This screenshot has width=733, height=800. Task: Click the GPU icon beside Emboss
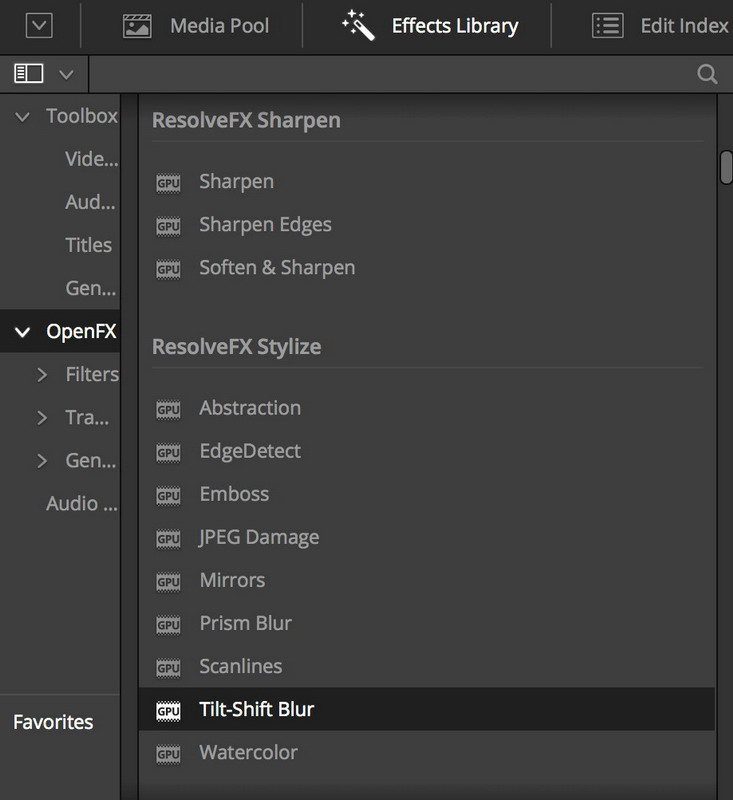pyautogui.click(x=168, y=495)
